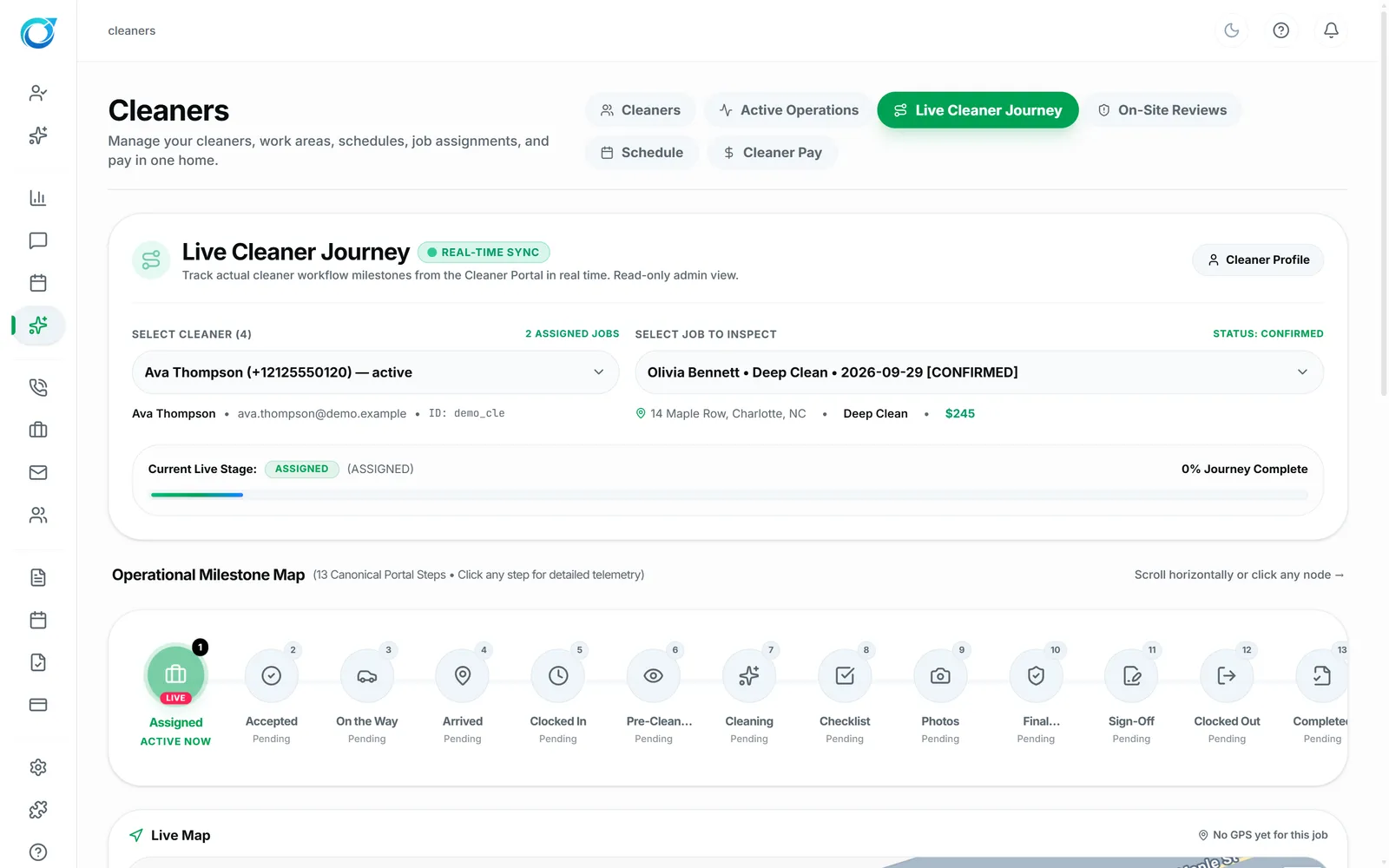Click the app logo in sidebar
This screenshot has width=1389, height=868.
(38, 33)
